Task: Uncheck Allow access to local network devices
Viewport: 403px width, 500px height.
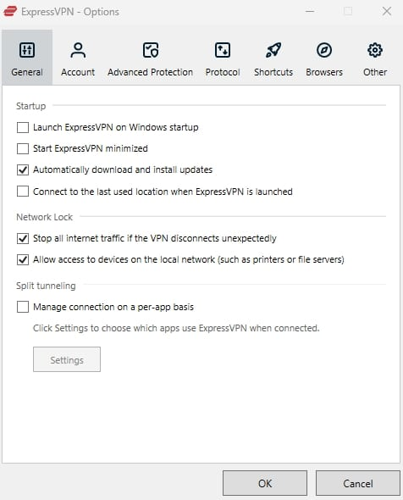Action: (23, 260)
